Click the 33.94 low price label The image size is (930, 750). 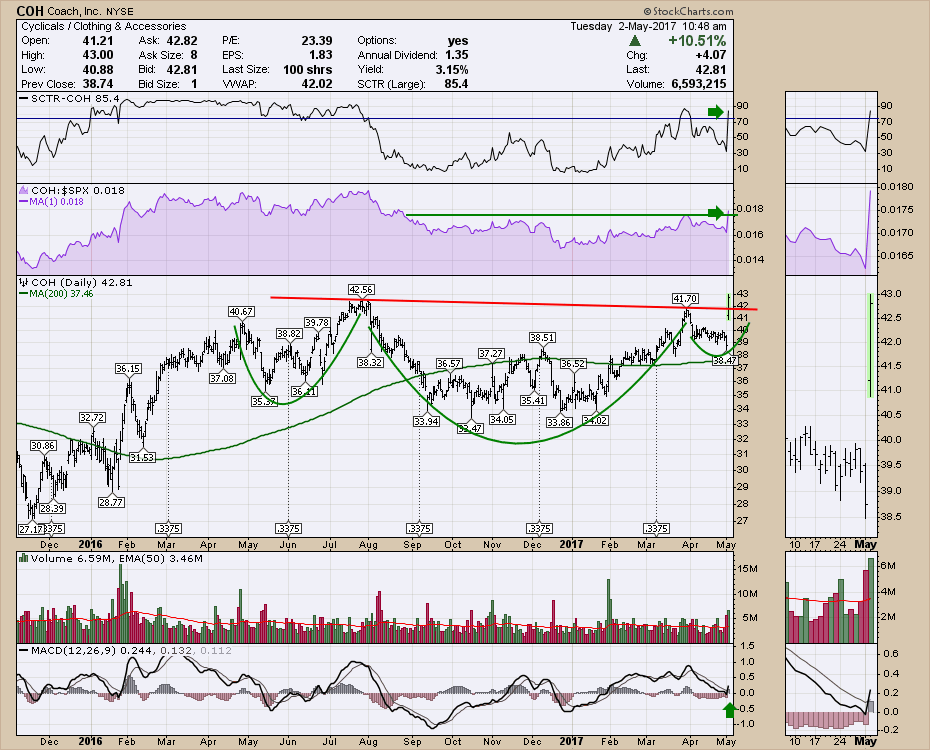coord(426,421)
